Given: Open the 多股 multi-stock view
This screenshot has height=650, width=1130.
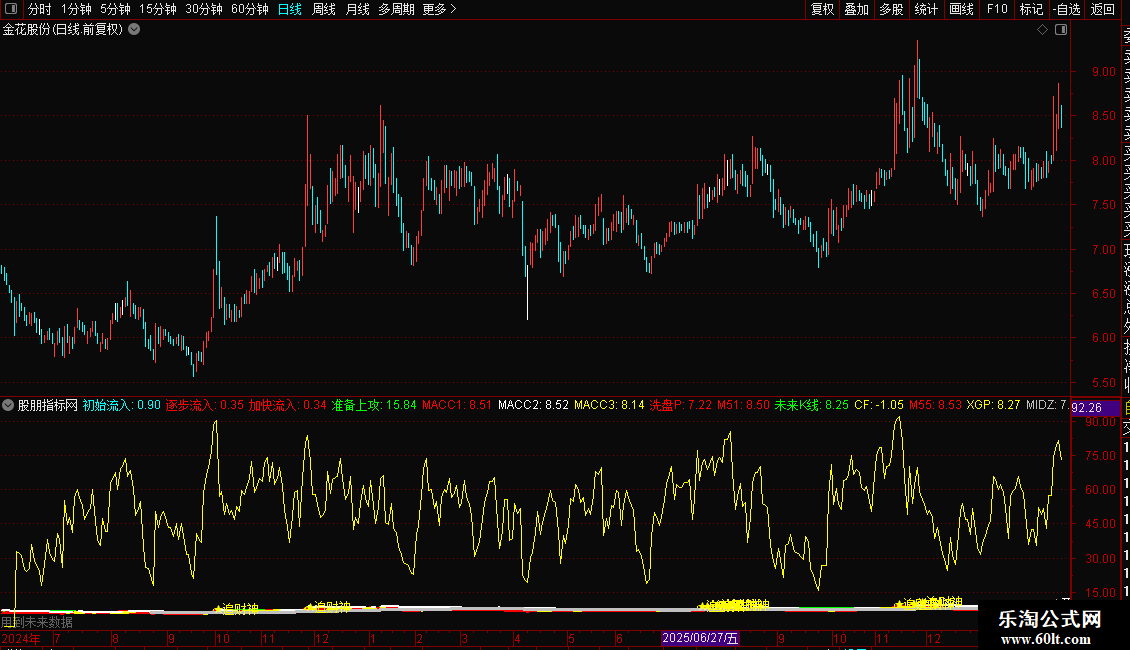Looking at the screenshot, I should [891, 9].
